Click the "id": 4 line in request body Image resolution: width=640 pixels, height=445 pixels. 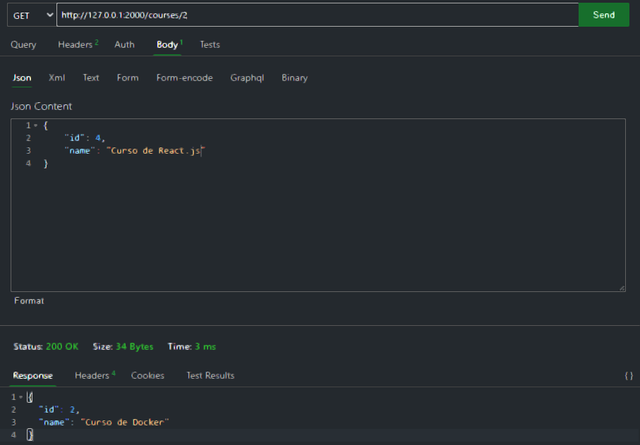(x=84, y=138)
